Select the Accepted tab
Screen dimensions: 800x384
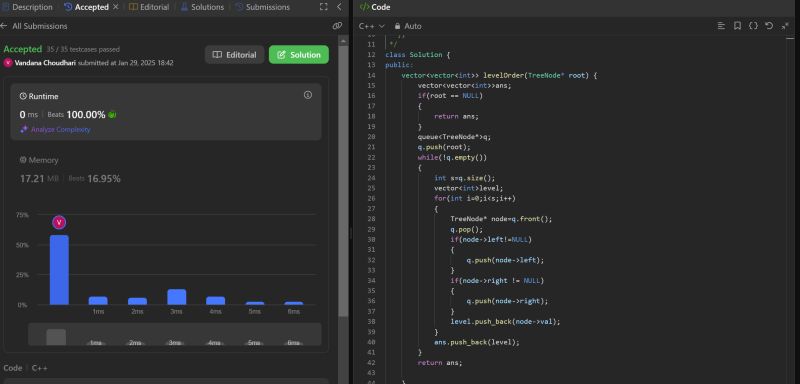click(86, 7)
